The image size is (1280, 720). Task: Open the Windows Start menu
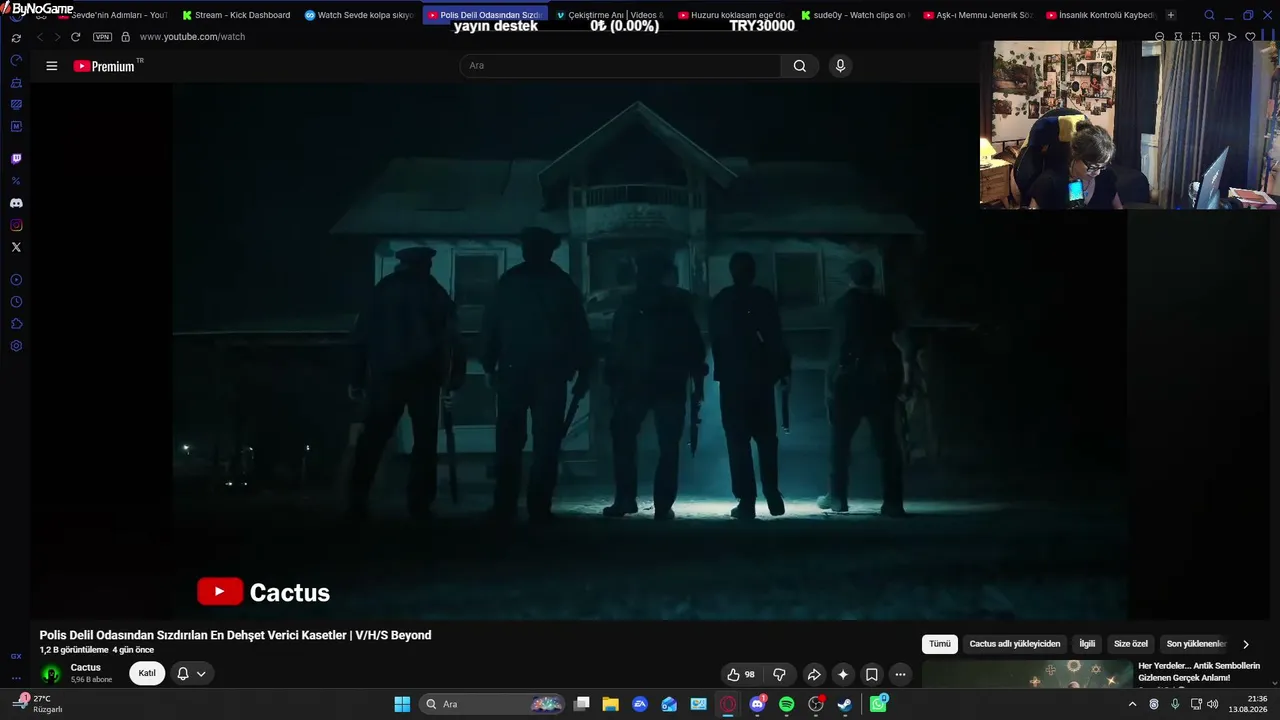tap(402, 704)
